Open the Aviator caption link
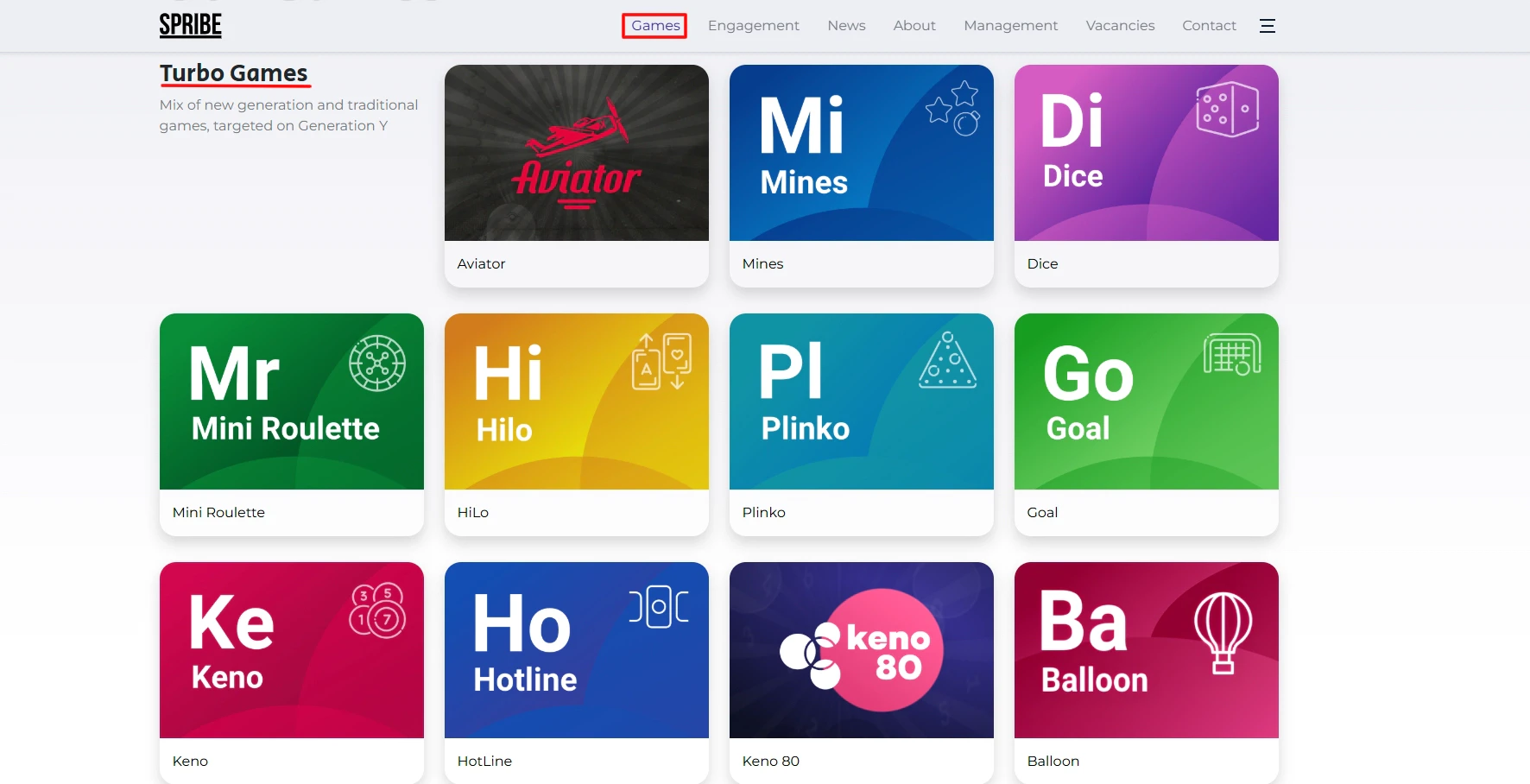This screenshot has width=1530, height=784. click(481, 264)
